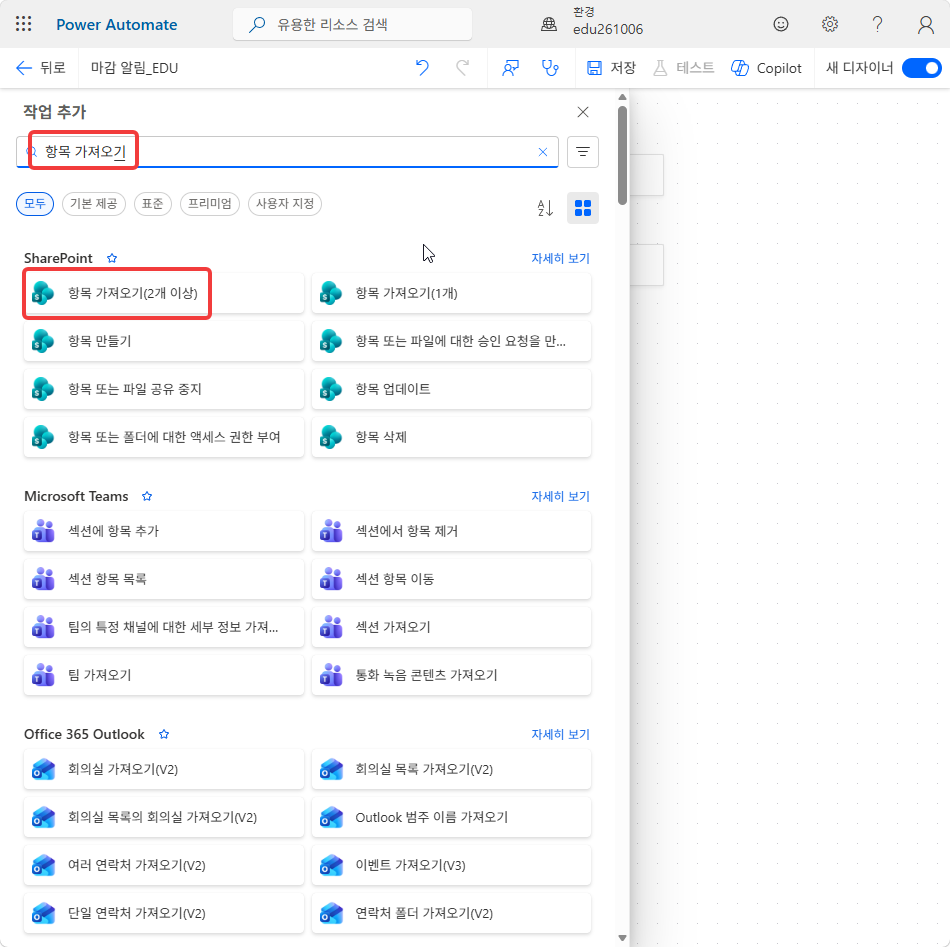Save the flow with 저장

pos(611,68)
